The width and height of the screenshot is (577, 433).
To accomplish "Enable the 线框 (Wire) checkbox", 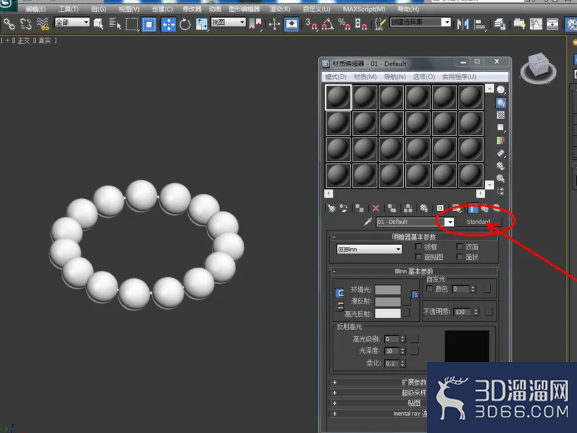I will tap(418, 246).
